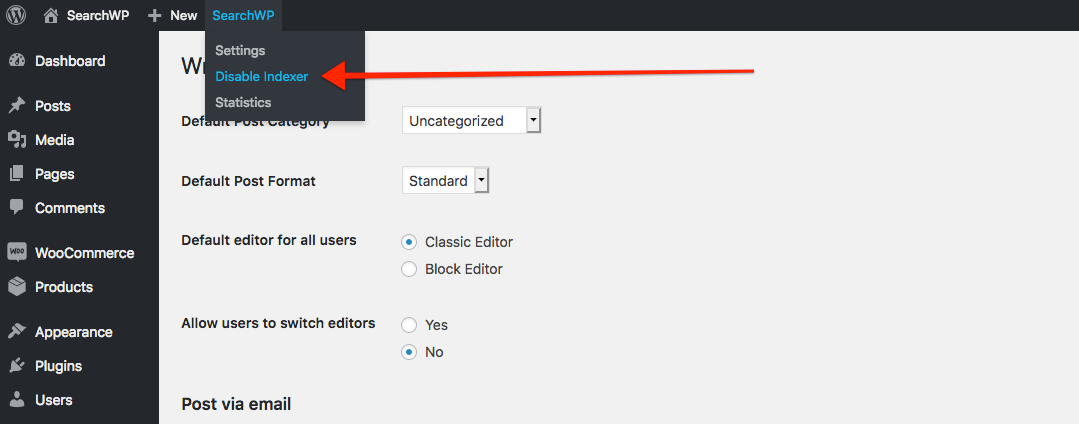Choose No for switching editors
This screenshot has width=1079, height=424.
(x=409, y=352)
